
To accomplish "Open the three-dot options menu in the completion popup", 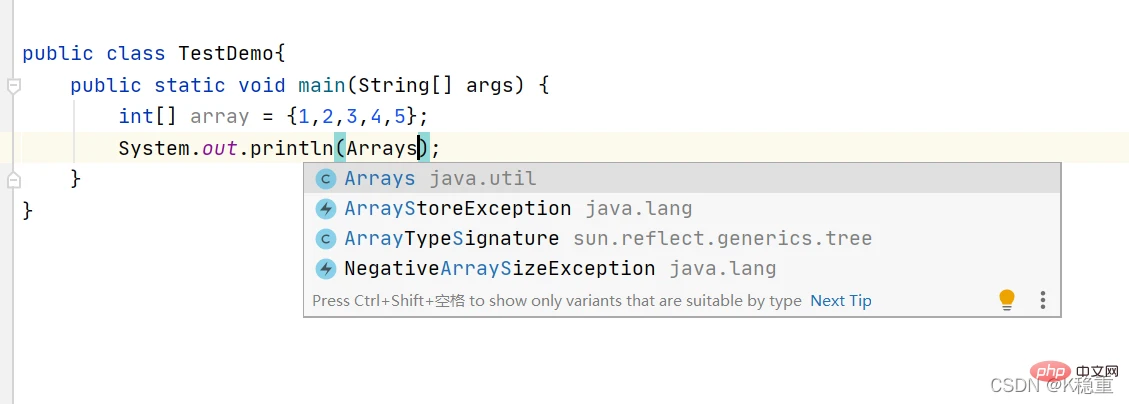I will click(1043, 300).
